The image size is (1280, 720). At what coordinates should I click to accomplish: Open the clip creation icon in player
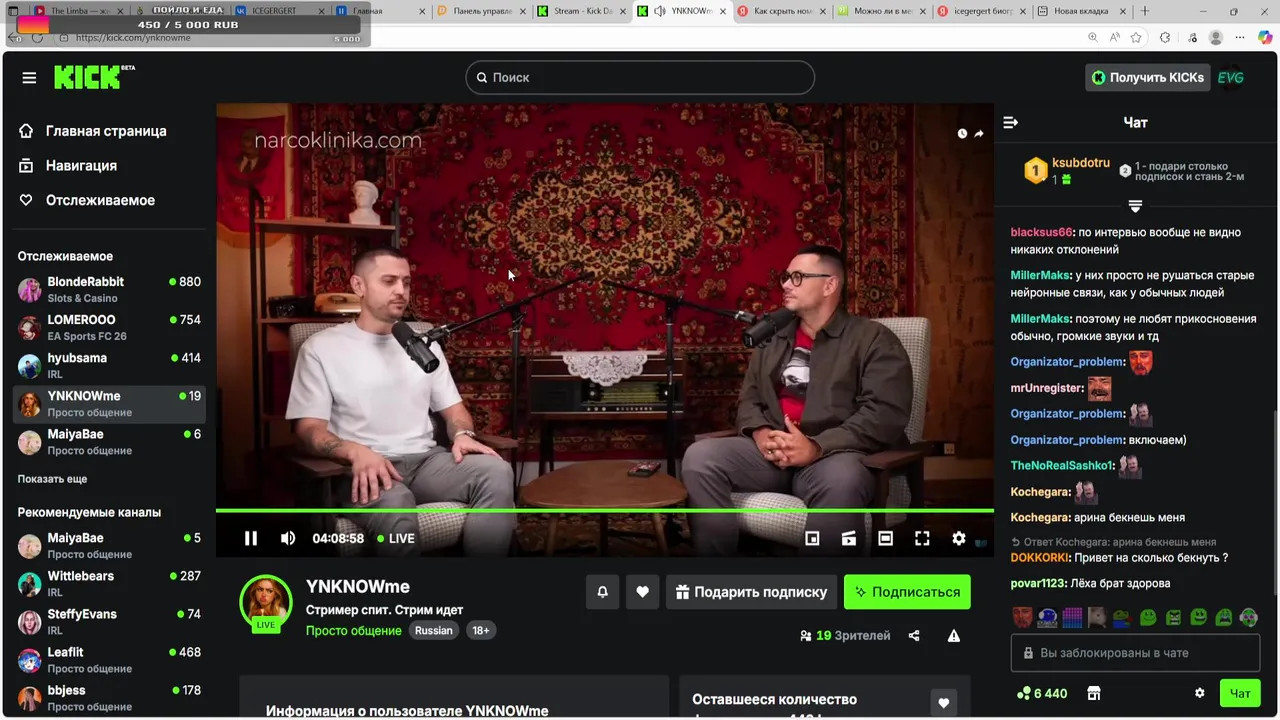(849, 538)
